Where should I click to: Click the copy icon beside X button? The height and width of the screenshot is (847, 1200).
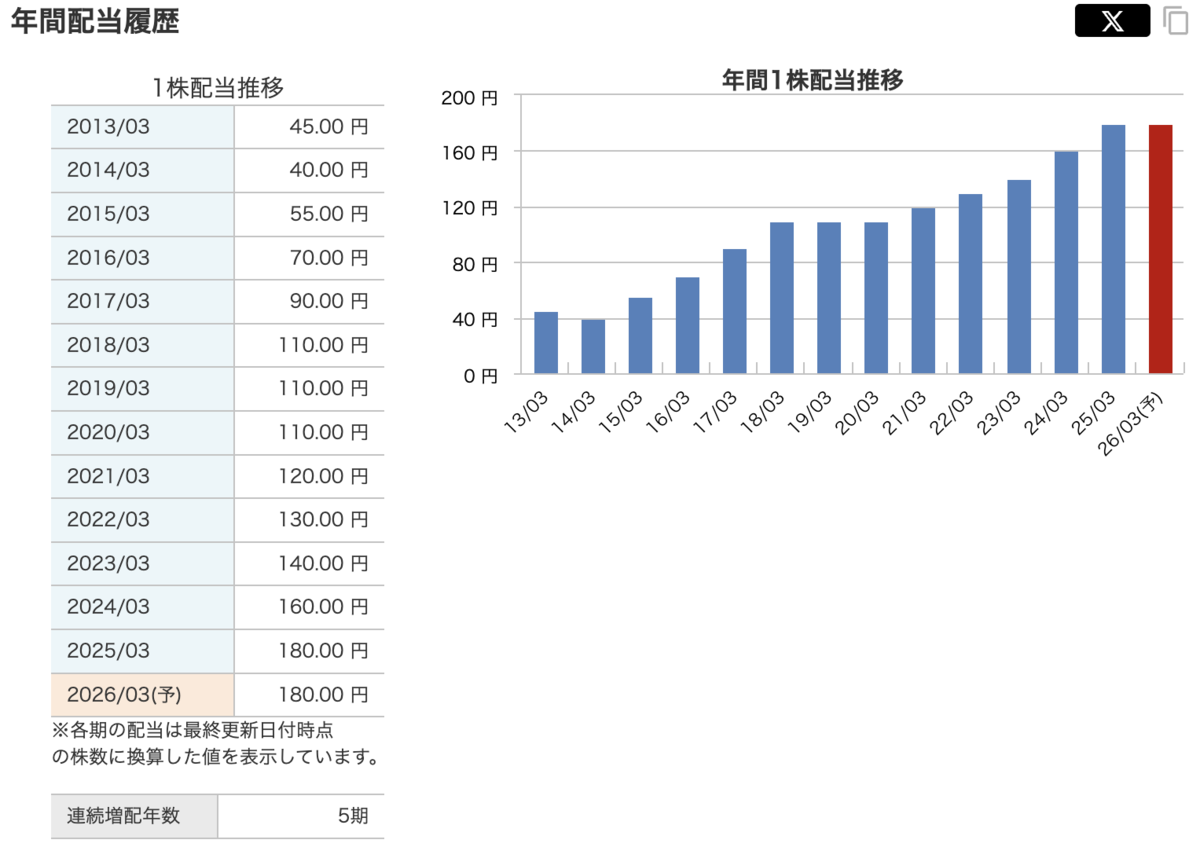pos(1174,21)
